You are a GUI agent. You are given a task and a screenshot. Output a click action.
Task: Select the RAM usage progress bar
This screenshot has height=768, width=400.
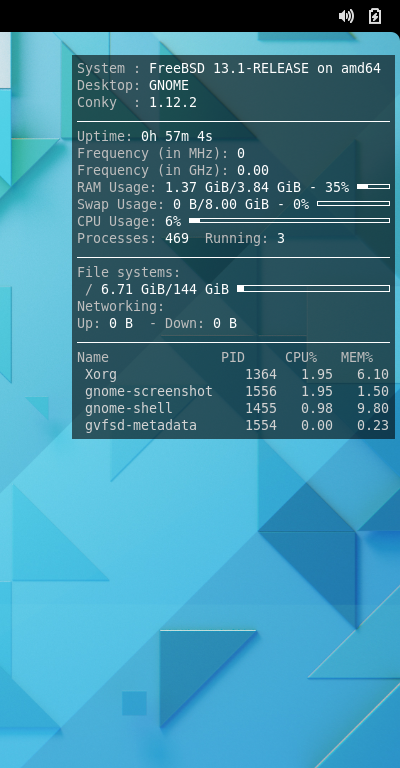pyautogui.click(x=374, y=187)
